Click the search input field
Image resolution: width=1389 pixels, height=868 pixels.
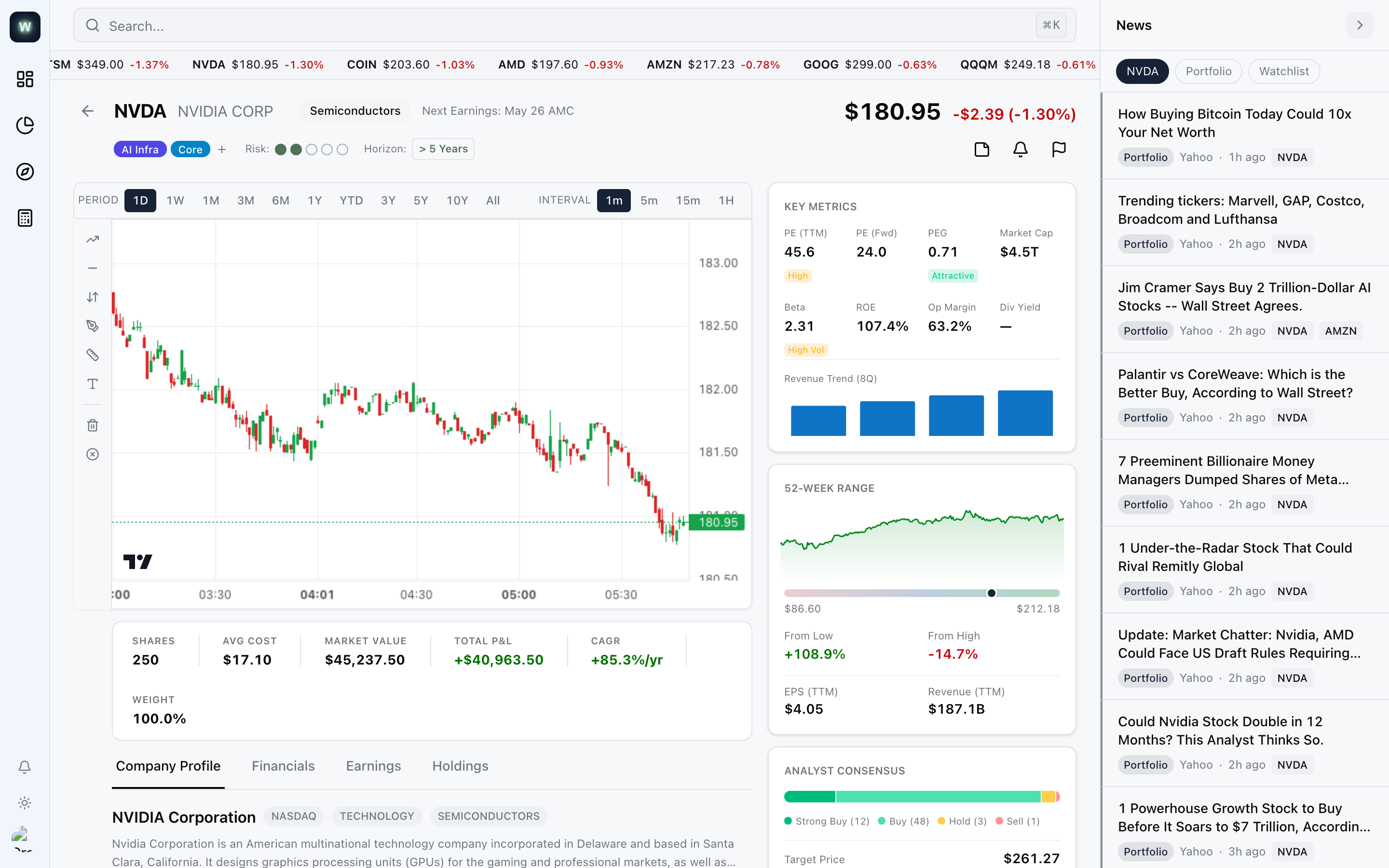coord(574,25)
